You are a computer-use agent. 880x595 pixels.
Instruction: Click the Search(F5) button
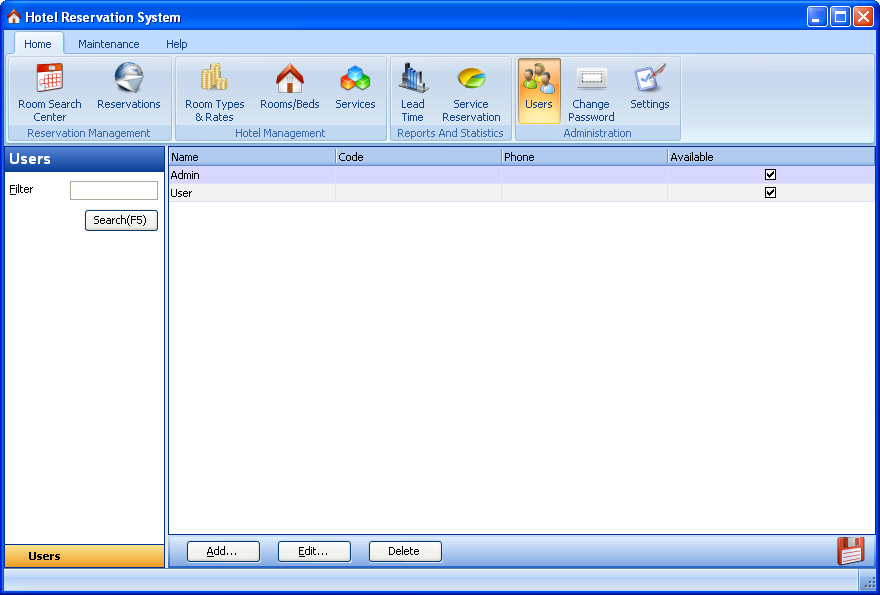click(121, 220)
